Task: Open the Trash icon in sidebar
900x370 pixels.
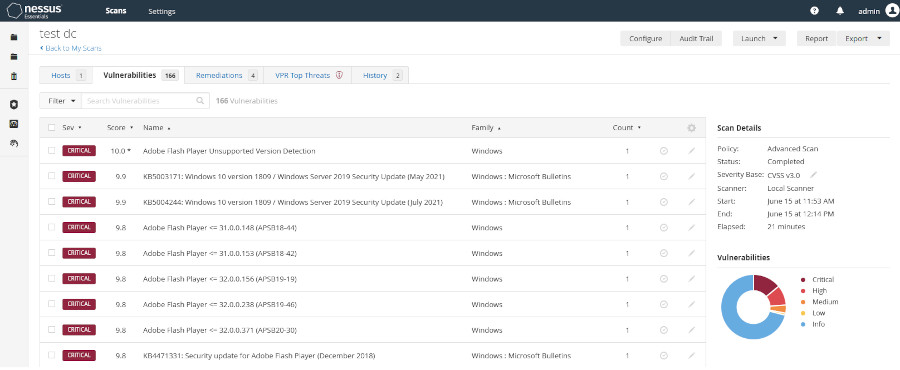Action: [14, 76]
